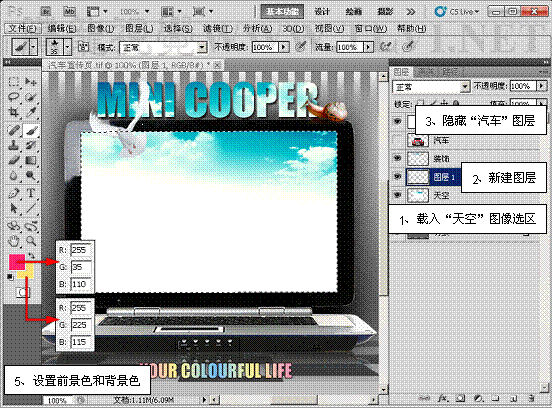Select the Clone Stamp tool
Image resolution: width=552 pixels, height=408 pixels.
click(14, 145)
